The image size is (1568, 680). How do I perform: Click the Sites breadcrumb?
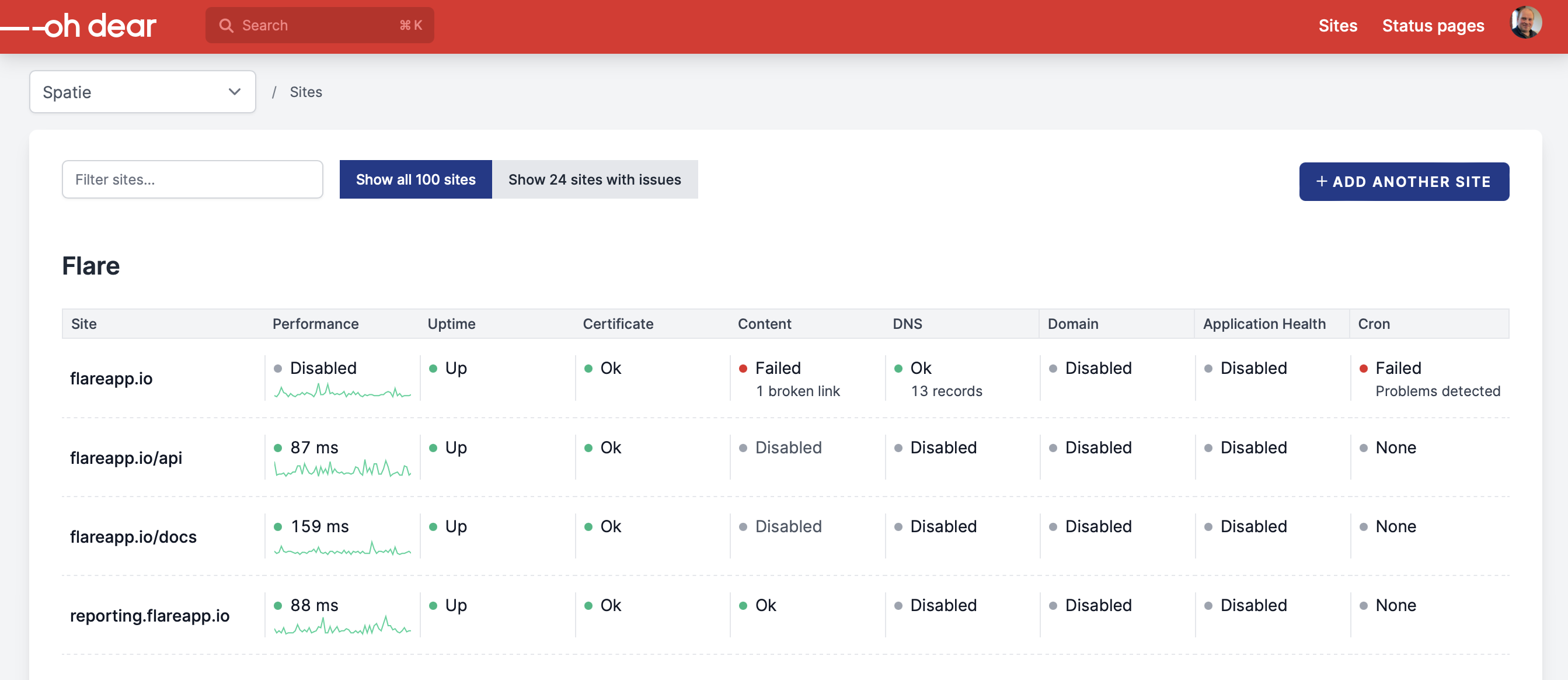coord(305,92)
